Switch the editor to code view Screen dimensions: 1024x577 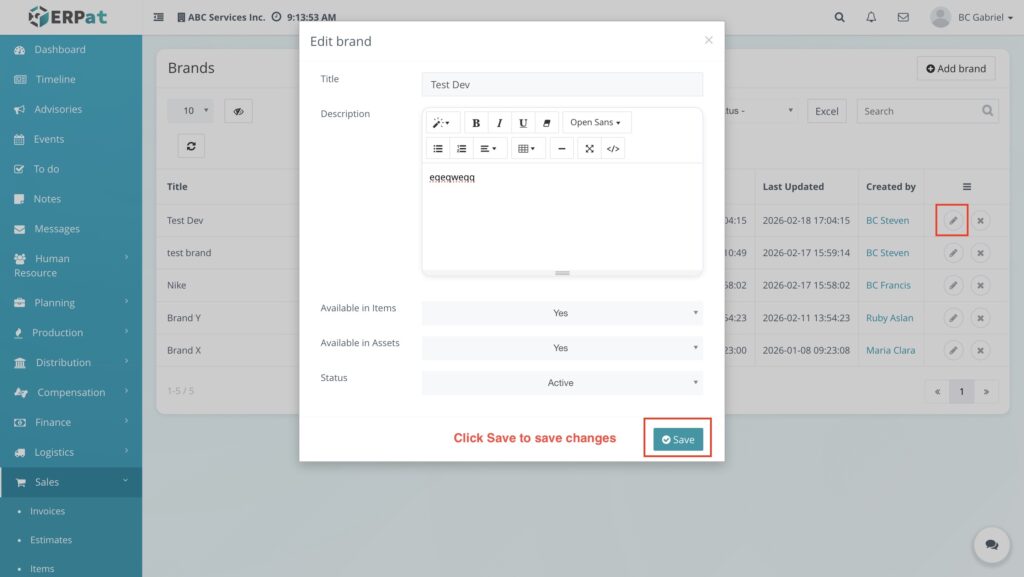(613, 149)
